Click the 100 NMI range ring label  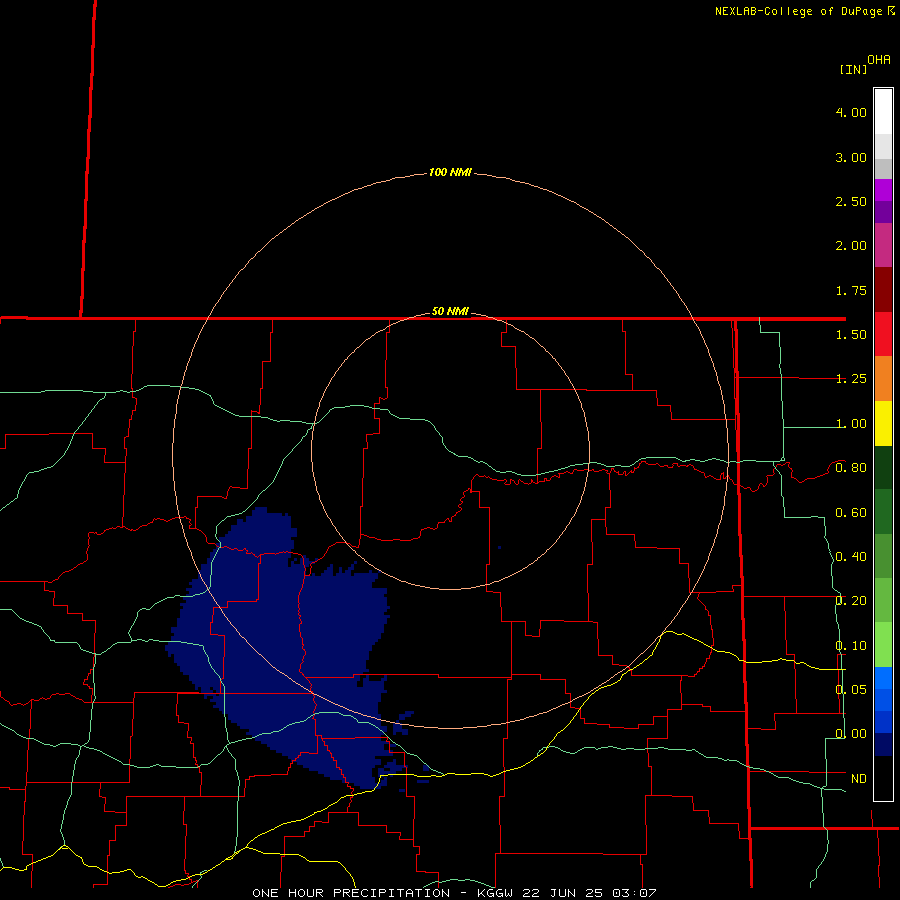[449, 172]
